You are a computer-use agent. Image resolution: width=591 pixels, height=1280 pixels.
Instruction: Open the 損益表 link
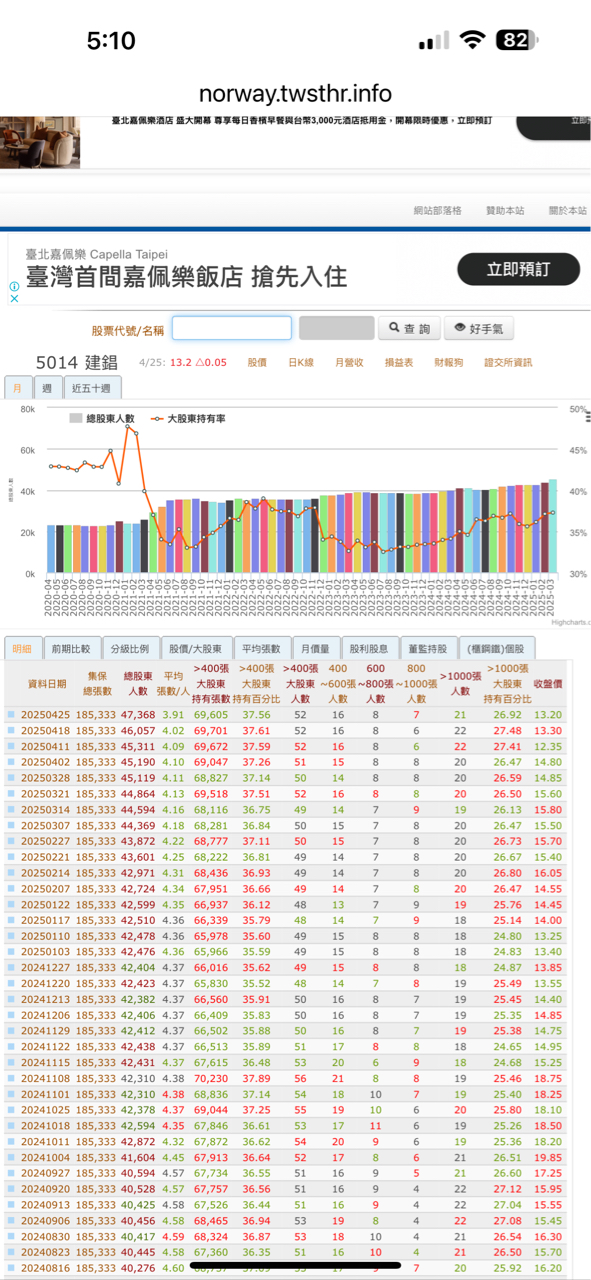[399, 362]
